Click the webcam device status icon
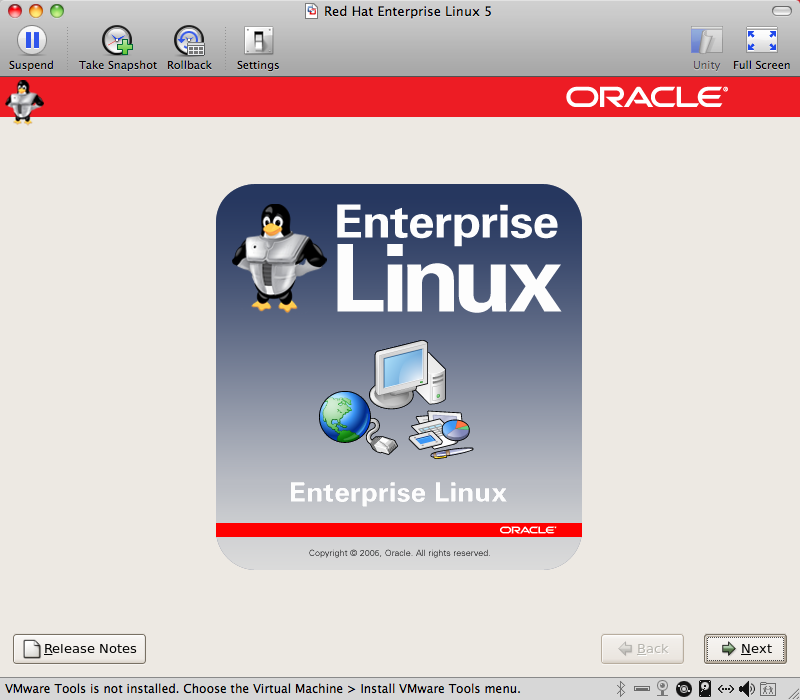 coord(662,689)
